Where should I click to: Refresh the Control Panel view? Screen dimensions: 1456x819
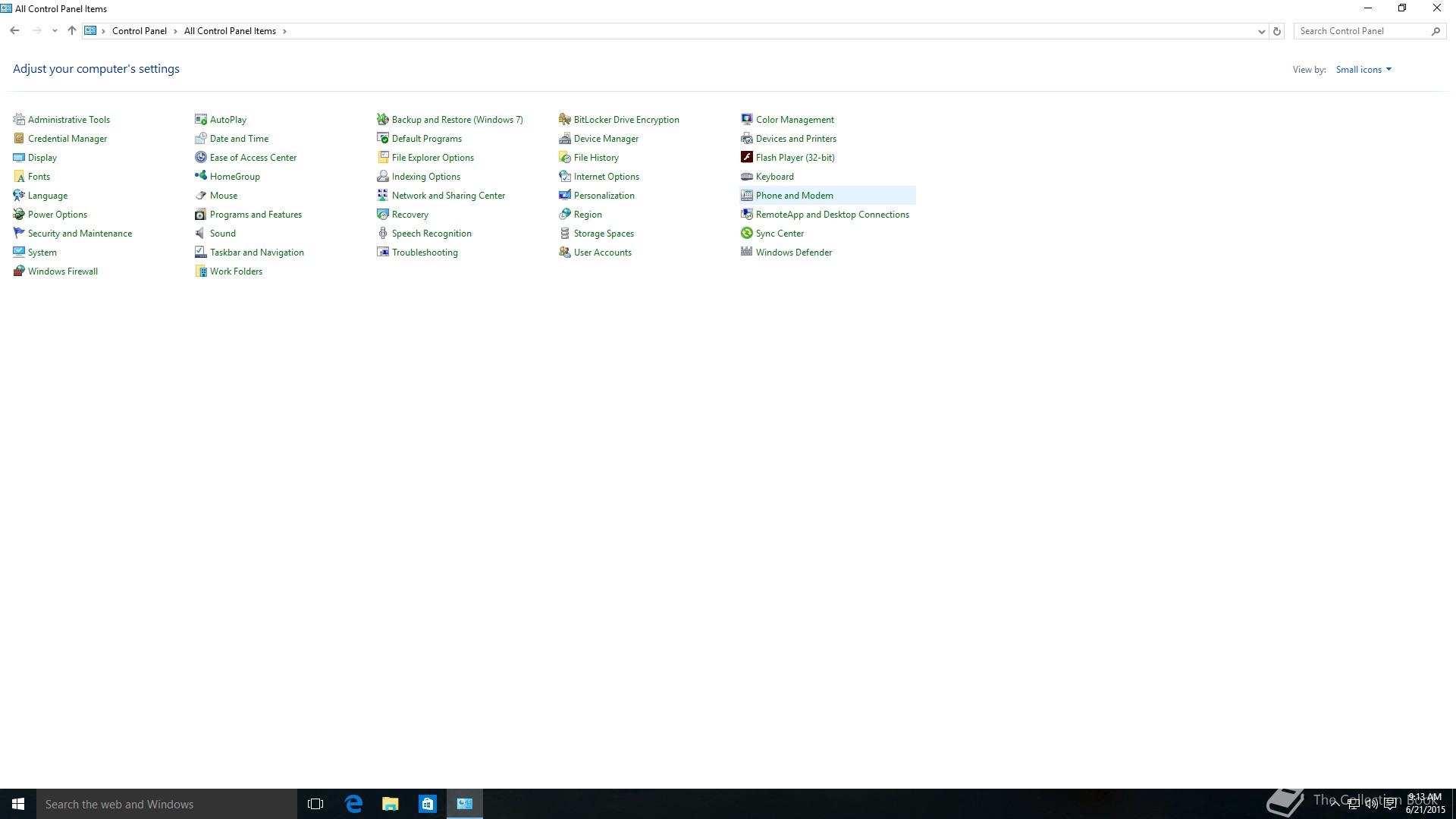pos(1277,31)
